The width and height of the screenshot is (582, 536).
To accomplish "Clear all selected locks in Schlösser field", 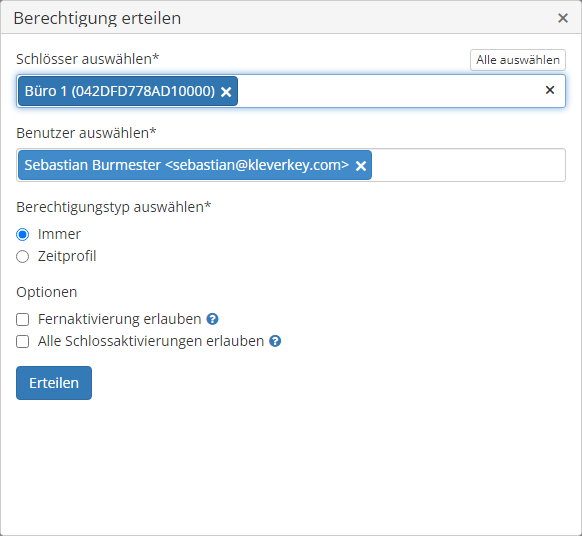I will pos(550,90).
